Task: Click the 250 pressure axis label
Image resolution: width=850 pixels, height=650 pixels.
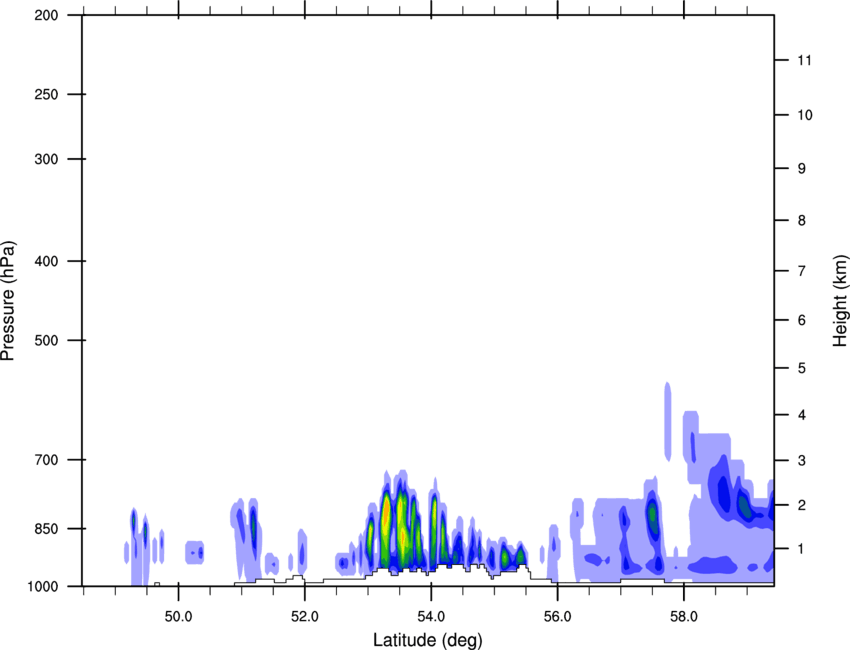Action: (46, 94)
